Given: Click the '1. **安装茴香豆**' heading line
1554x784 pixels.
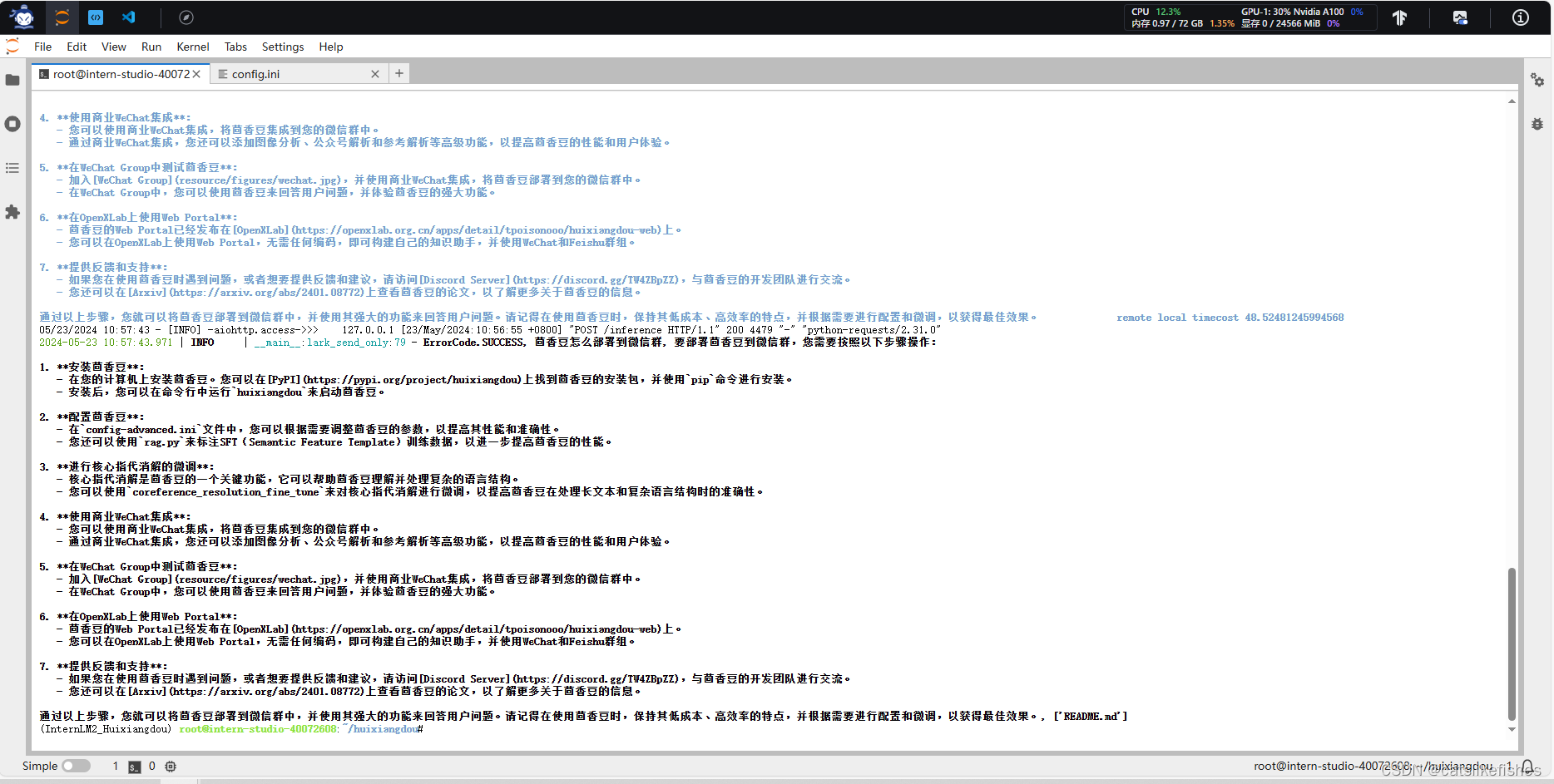Looking at the screenshot, I should (x=92, y=367).
